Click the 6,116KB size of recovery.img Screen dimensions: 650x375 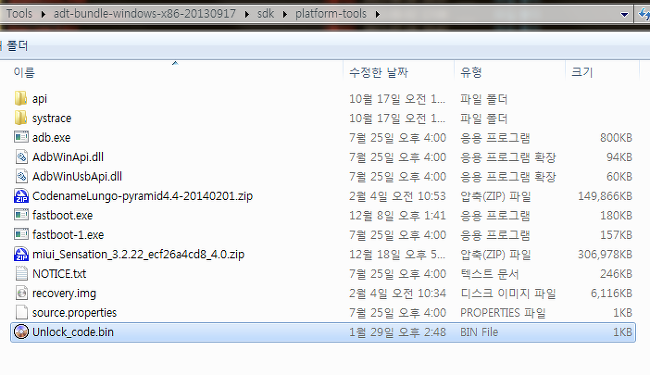[x=611, y=293]
